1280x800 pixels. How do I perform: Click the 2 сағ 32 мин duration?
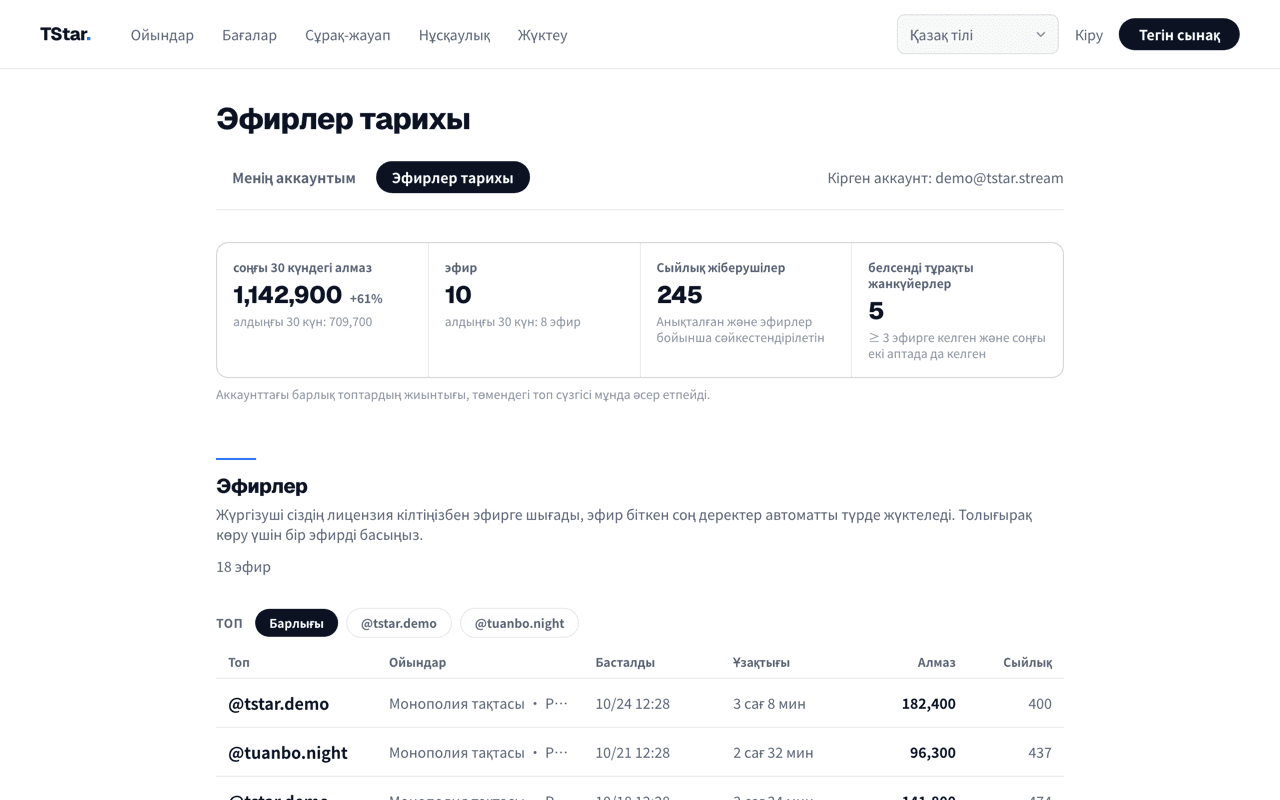(x=773, y=752)
